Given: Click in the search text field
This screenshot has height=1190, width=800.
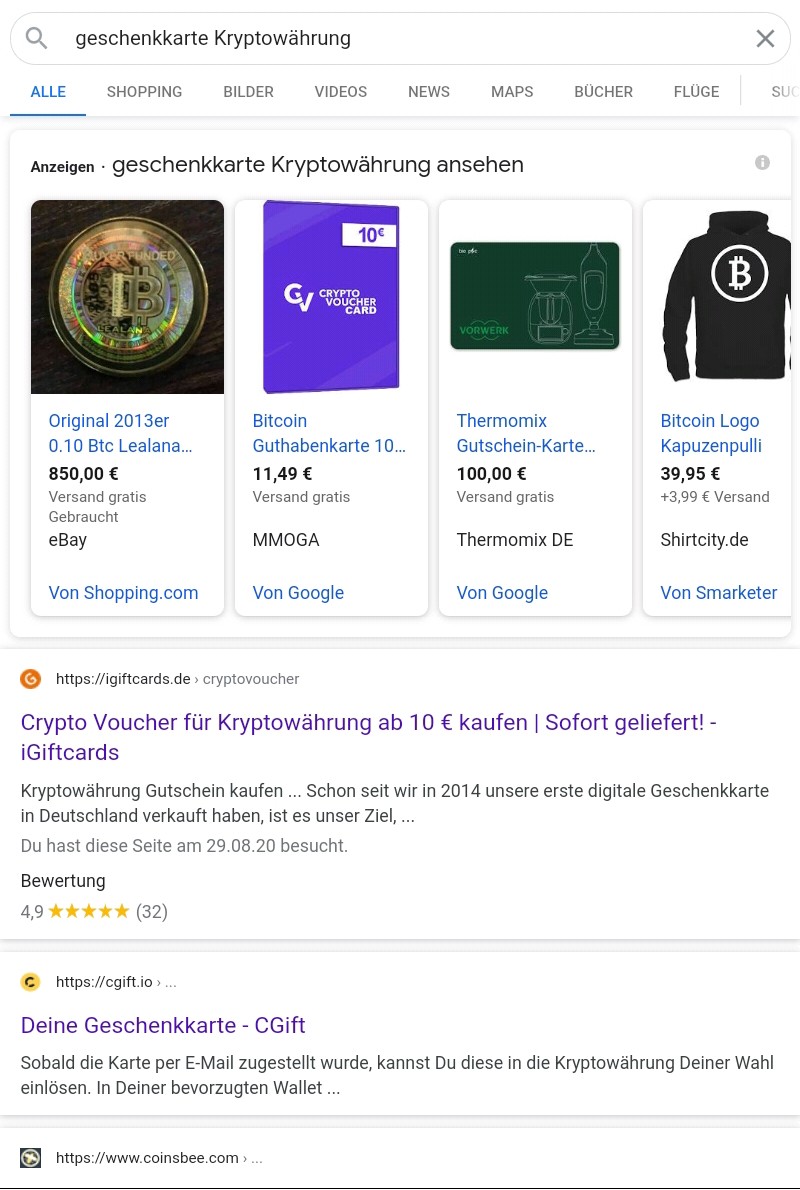Looking at the screenshot, I should tap(400, 39).
